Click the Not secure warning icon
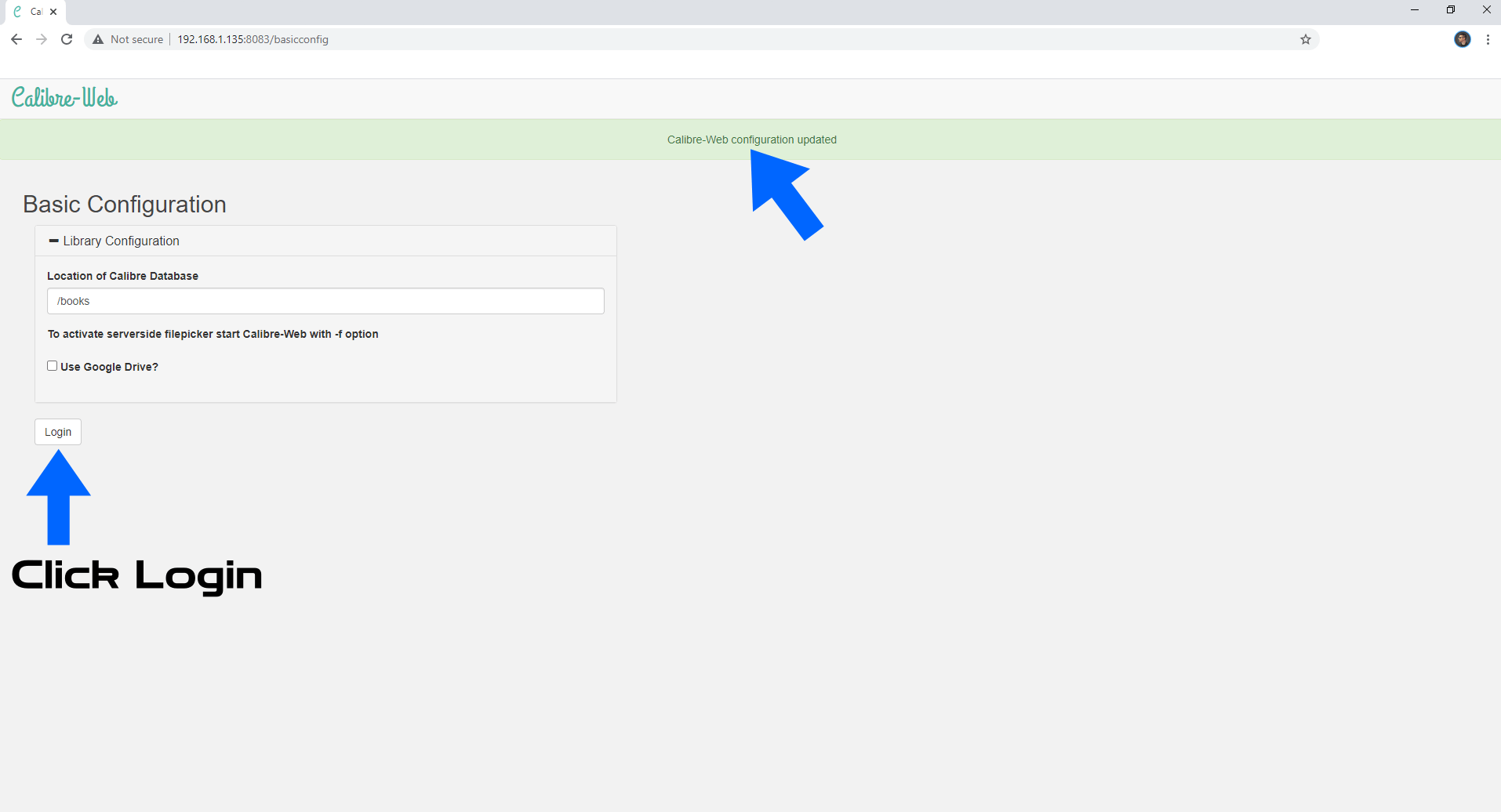This screenshot has width=1501, height=812. [98, 39]
